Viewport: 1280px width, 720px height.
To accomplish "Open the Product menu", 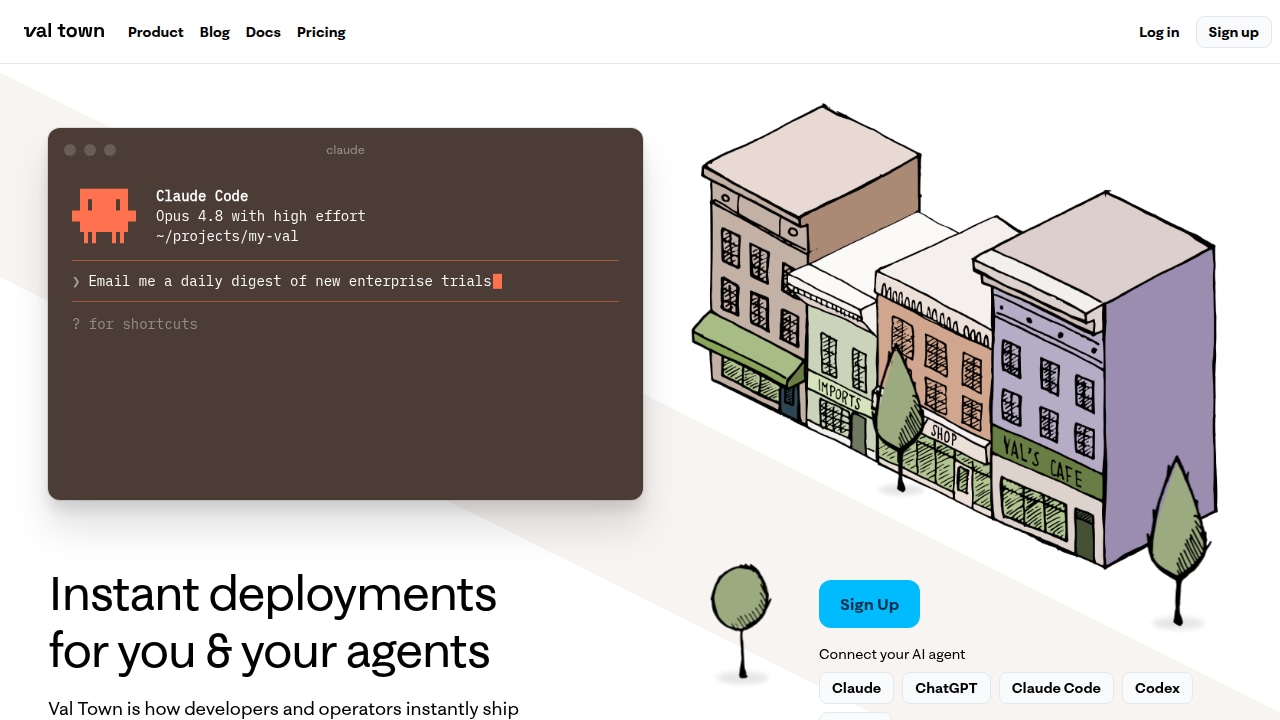I will [x=156, y=32].
